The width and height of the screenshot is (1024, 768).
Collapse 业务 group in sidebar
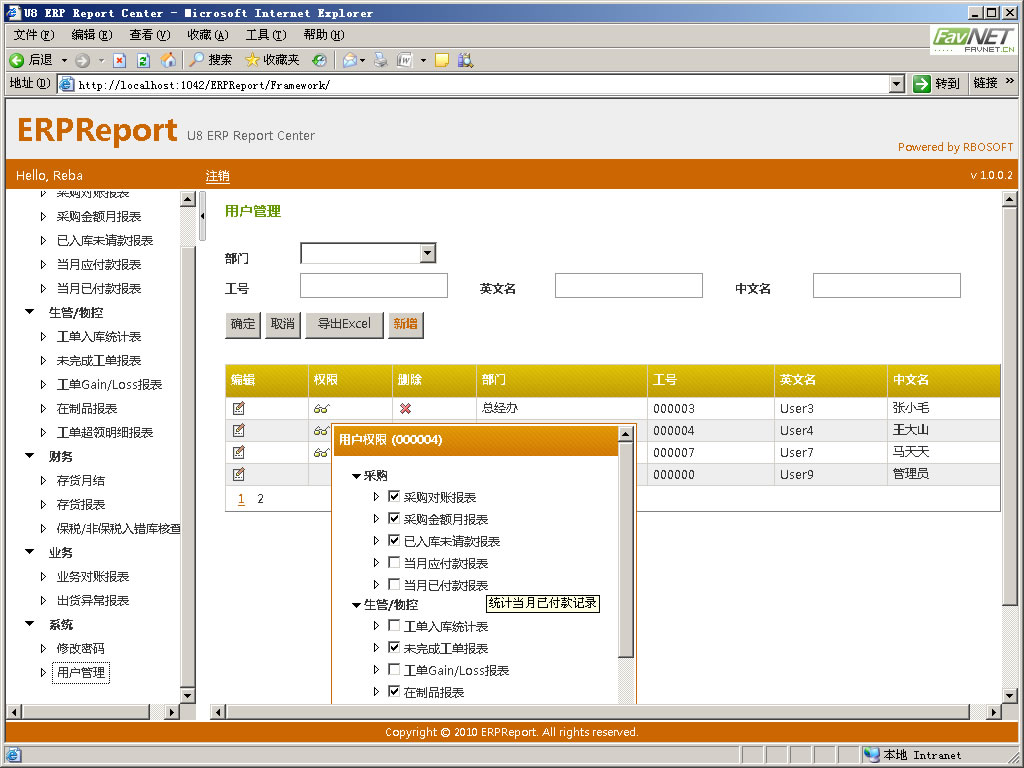[29, 552]
